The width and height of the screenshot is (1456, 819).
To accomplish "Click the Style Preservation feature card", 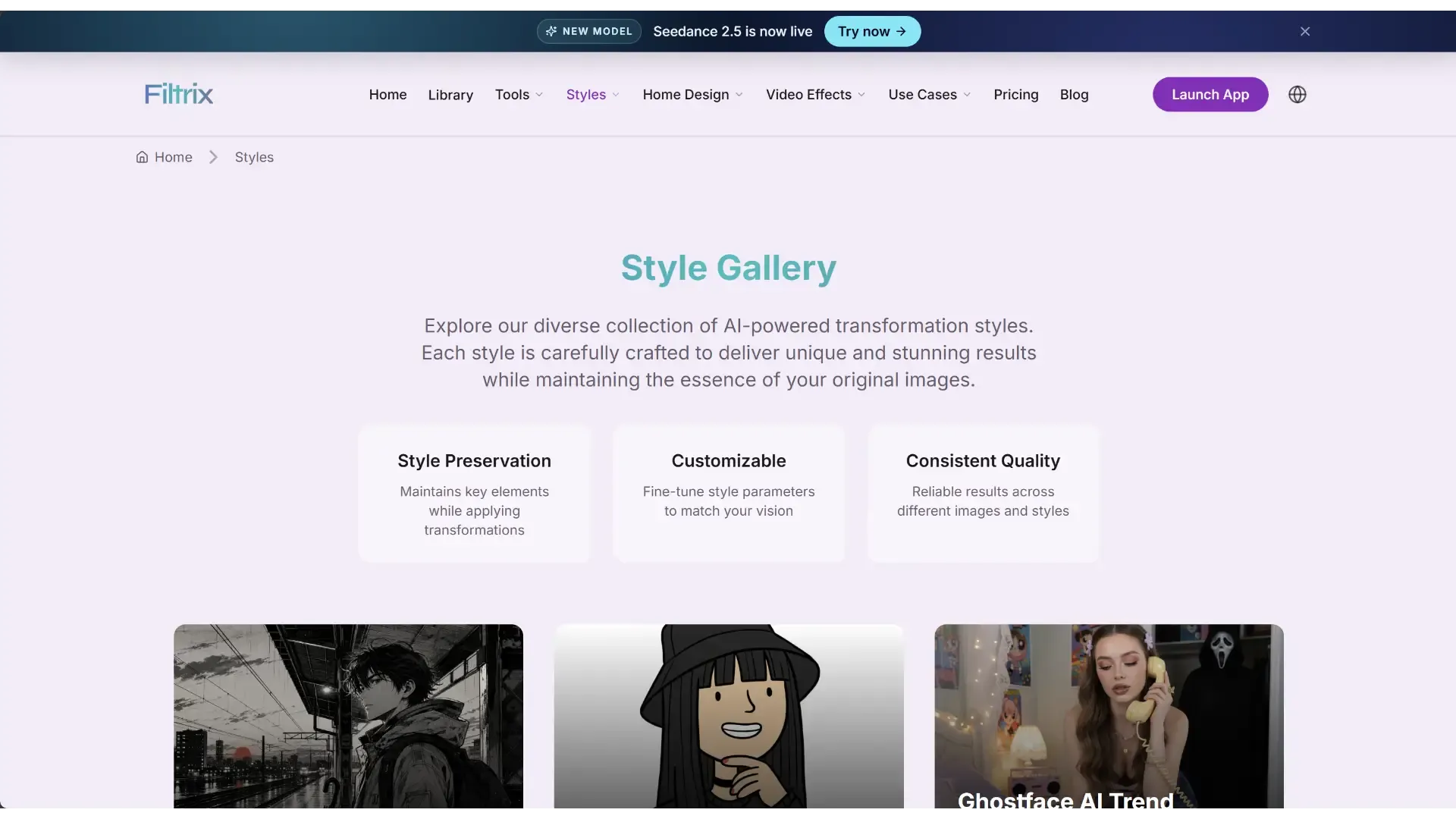I will click(475, 494).
